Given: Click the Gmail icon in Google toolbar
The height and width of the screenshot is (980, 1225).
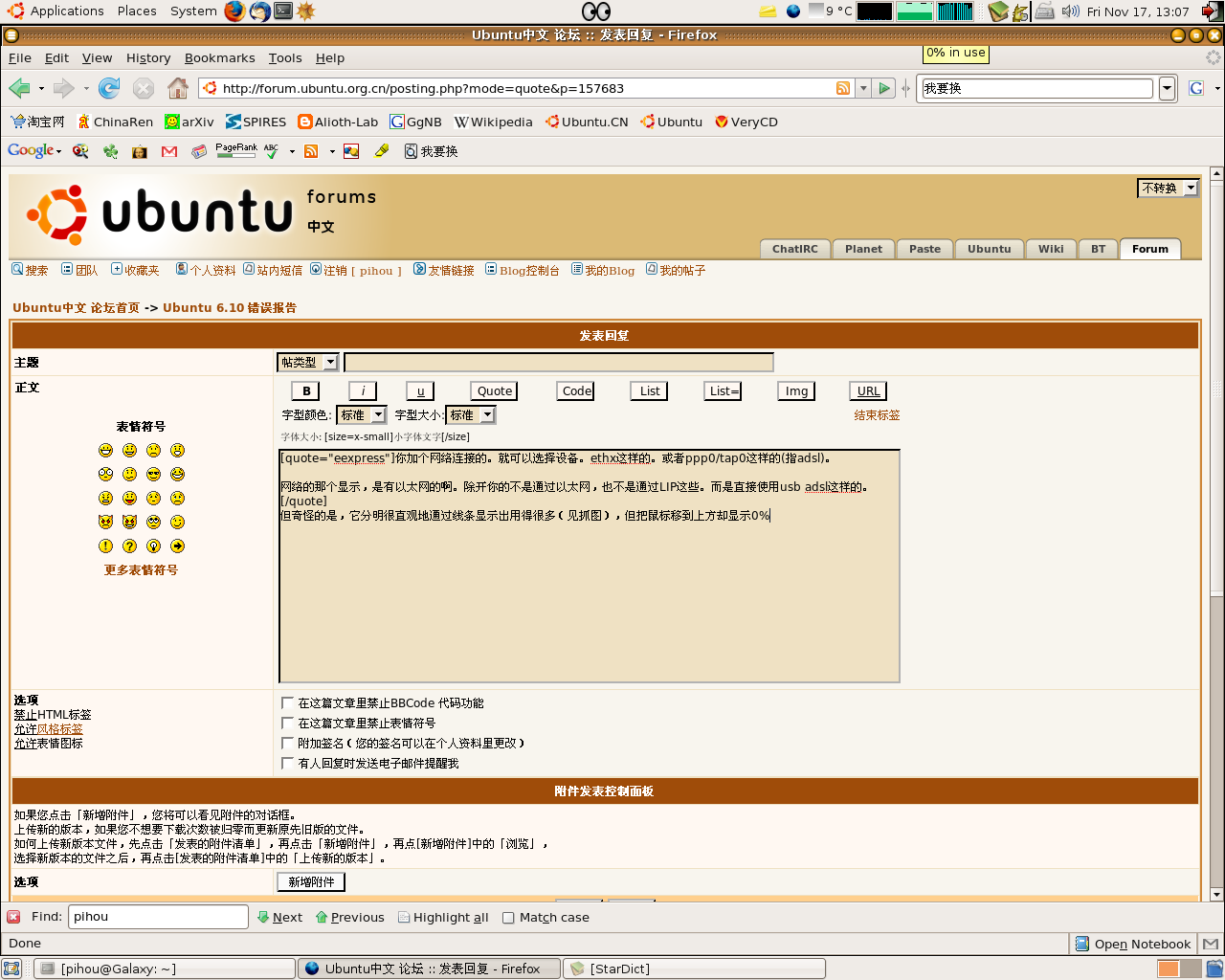Looking at the screenshot, I should coord(169,151).
